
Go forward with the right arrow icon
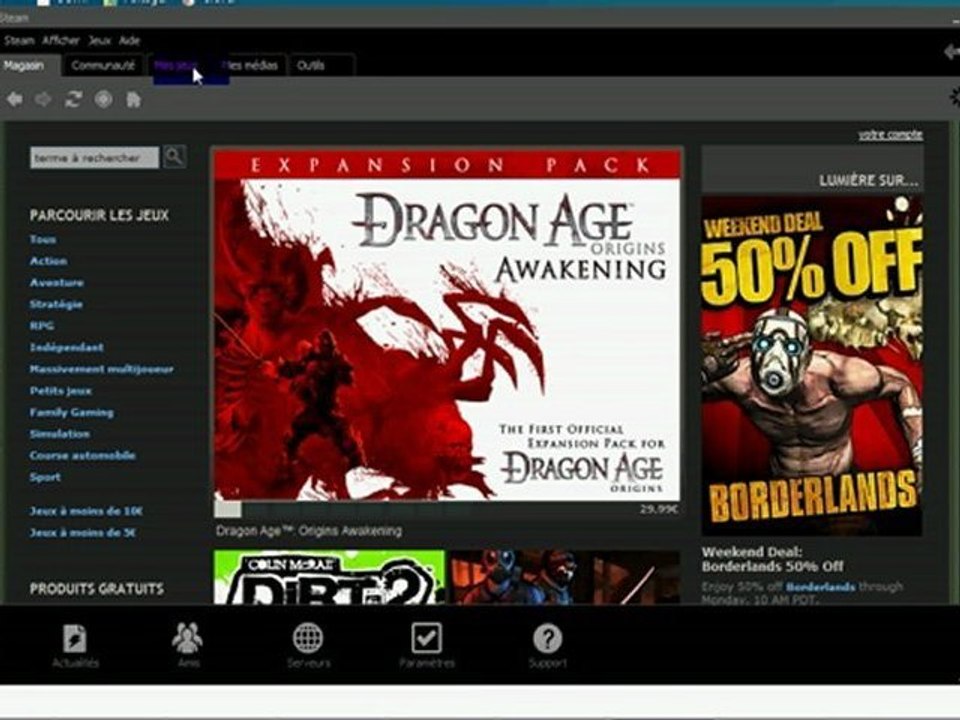43,99
